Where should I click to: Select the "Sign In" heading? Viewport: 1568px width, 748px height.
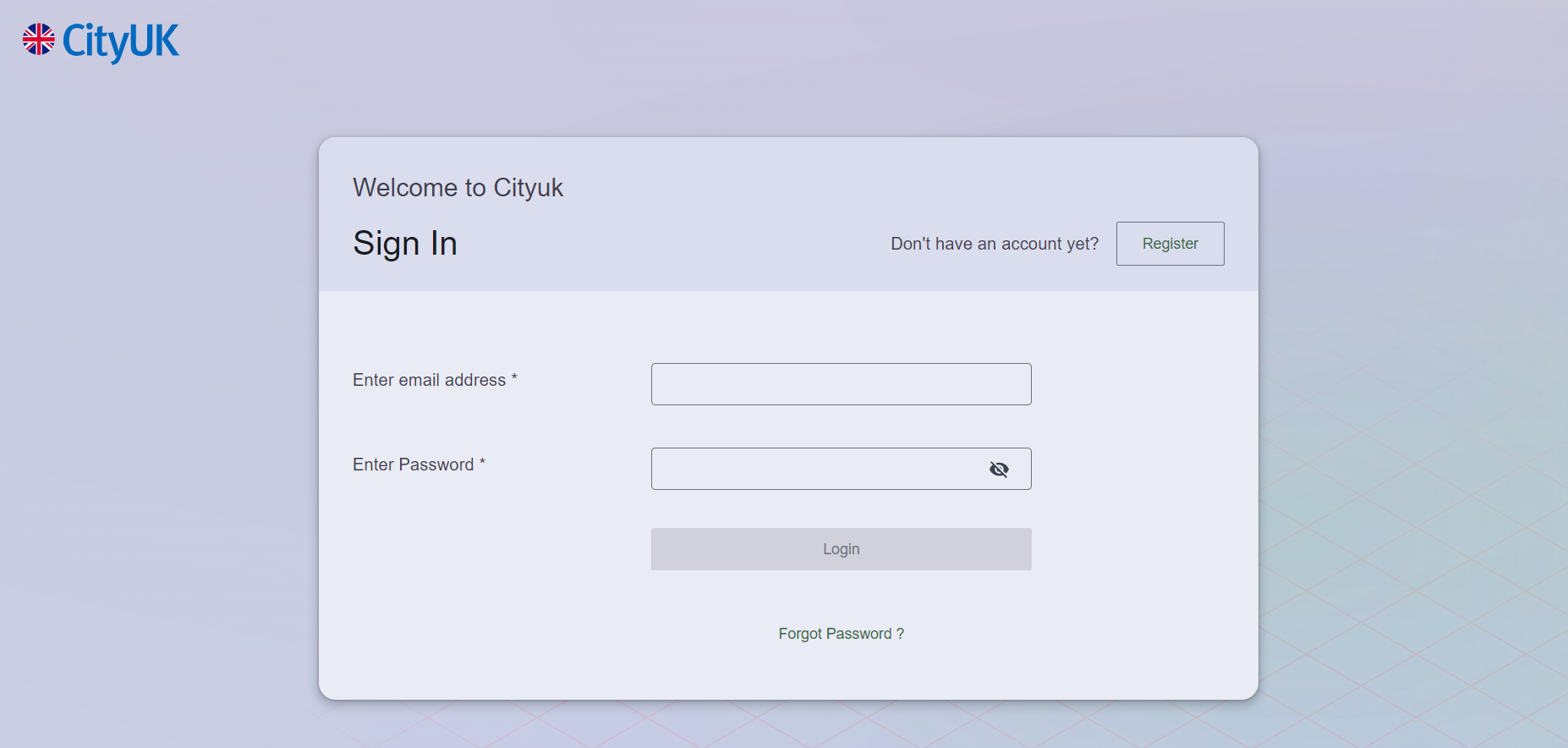pyautogui.click(x=405, y=244)
